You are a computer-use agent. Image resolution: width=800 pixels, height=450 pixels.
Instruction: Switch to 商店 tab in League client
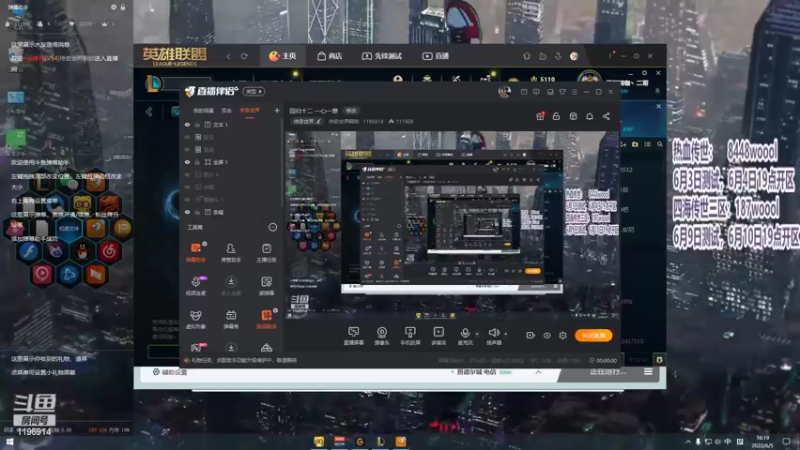(x=330, y=56)
